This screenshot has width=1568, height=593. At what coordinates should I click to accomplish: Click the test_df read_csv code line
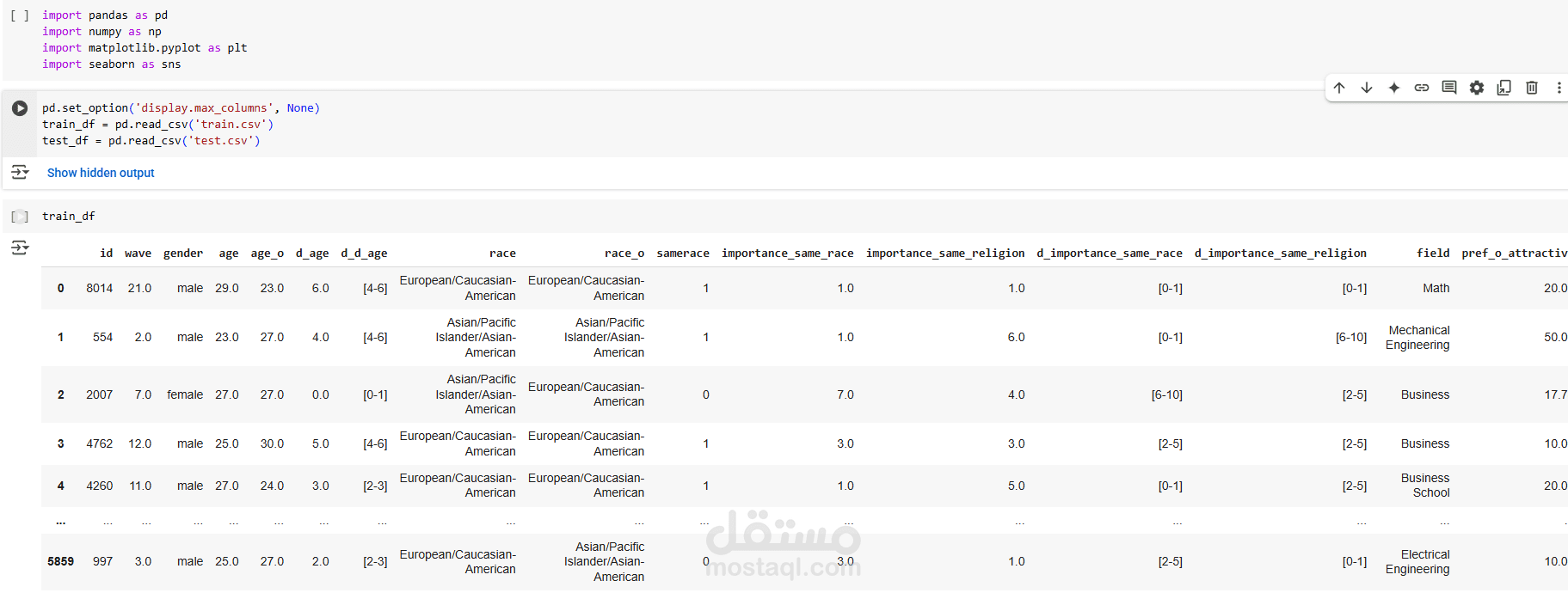tap(151, 141)
